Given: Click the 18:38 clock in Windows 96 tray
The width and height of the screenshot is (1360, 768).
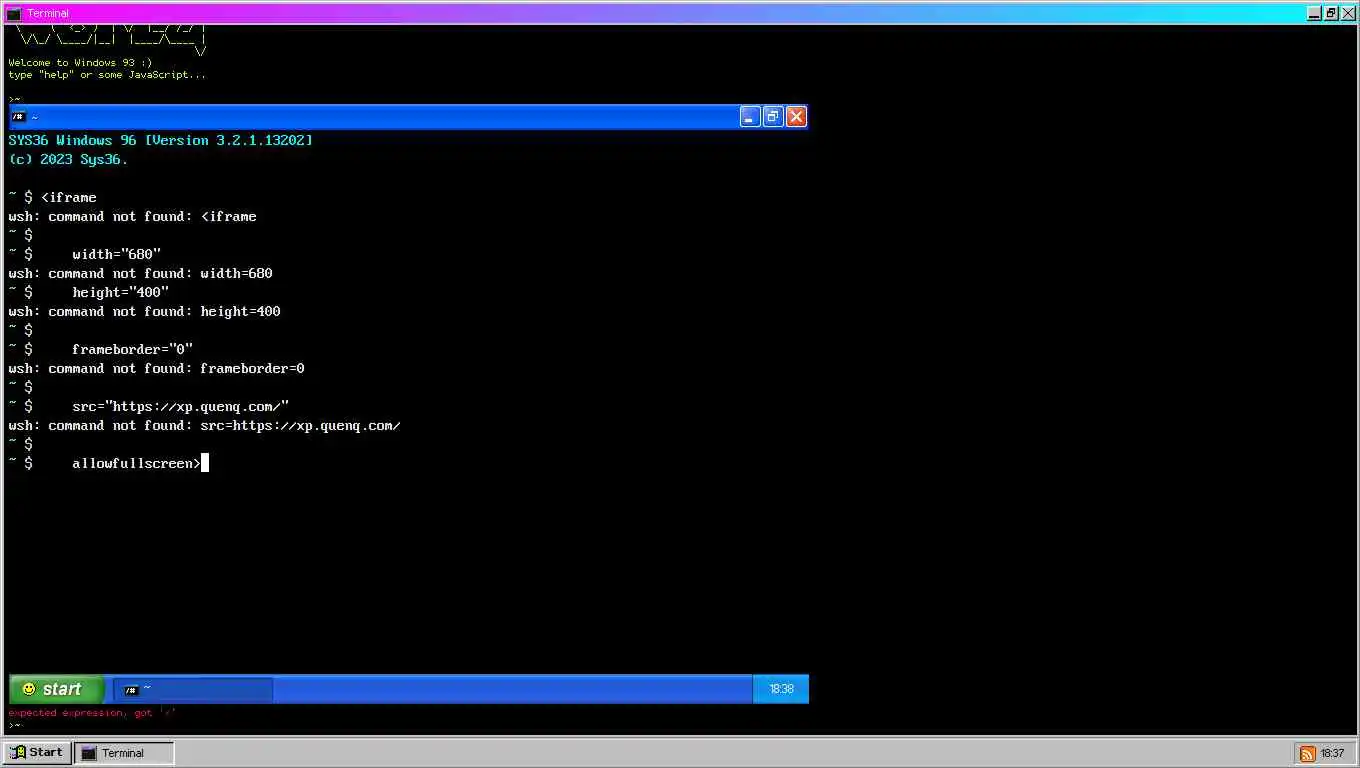Looking at the screenshot, I should tap(781, 689).
